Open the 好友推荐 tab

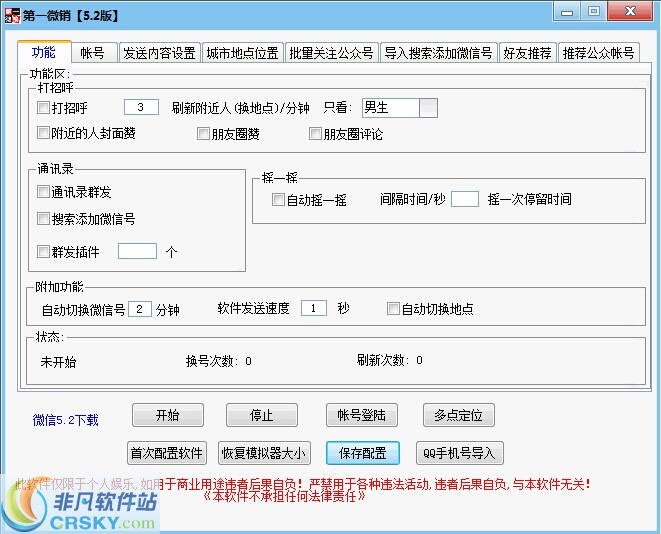pyautogui.click(x=527, y=53)
